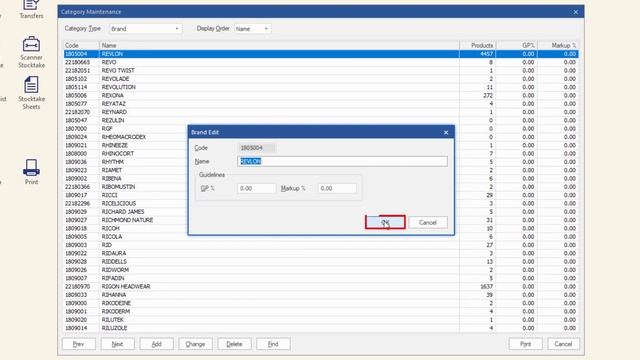
Task: Open the Category Type dropdown
Action: point(145,29)
